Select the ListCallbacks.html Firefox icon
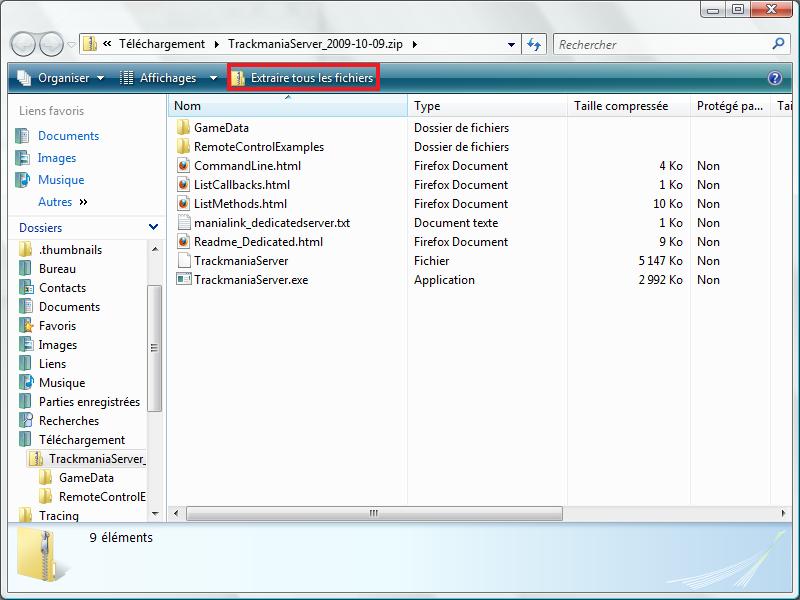The height and width of the screenshot is (600, 800). click(184, 184)
